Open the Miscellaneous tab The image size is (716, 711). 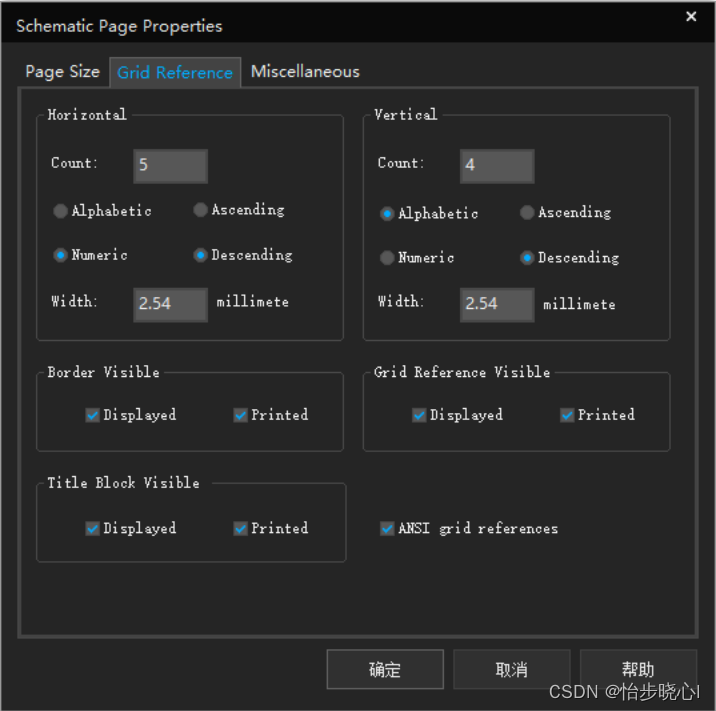coord(305,72)
